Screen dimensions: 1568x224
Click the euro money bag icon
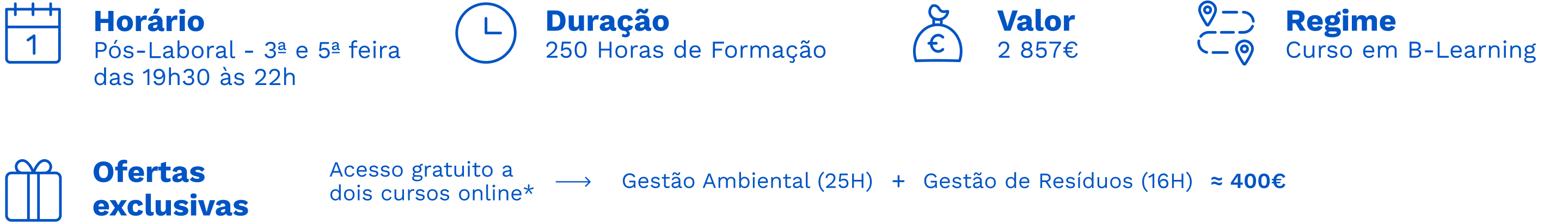coord(938,33)
